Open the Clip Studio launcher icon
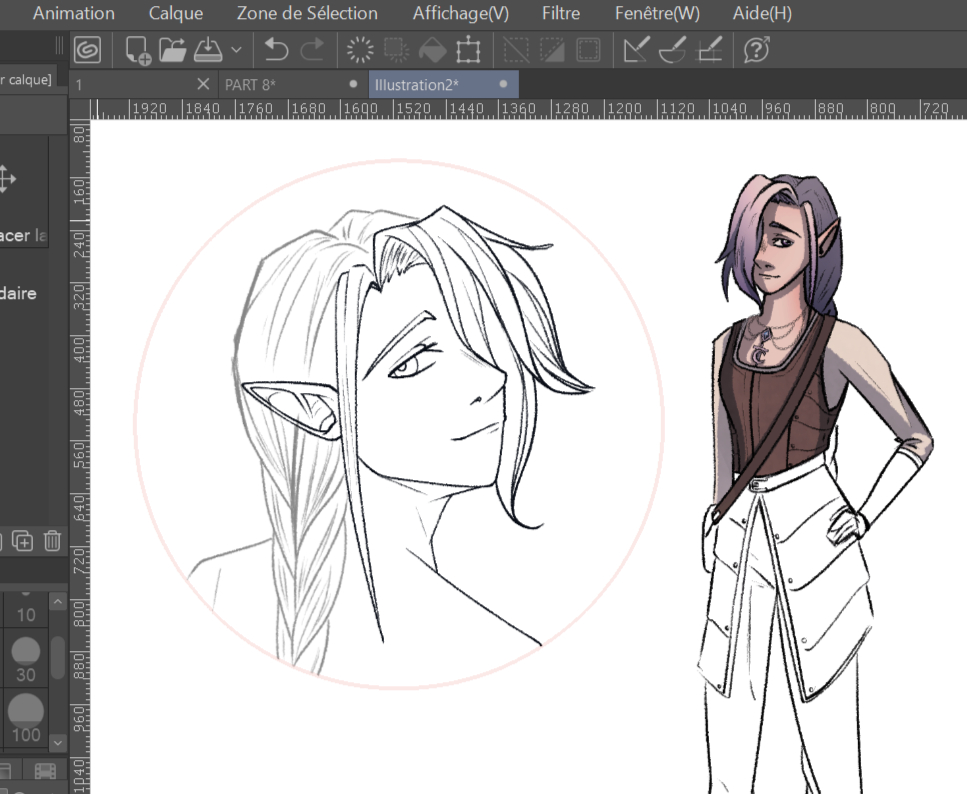 tap(88, 48)
